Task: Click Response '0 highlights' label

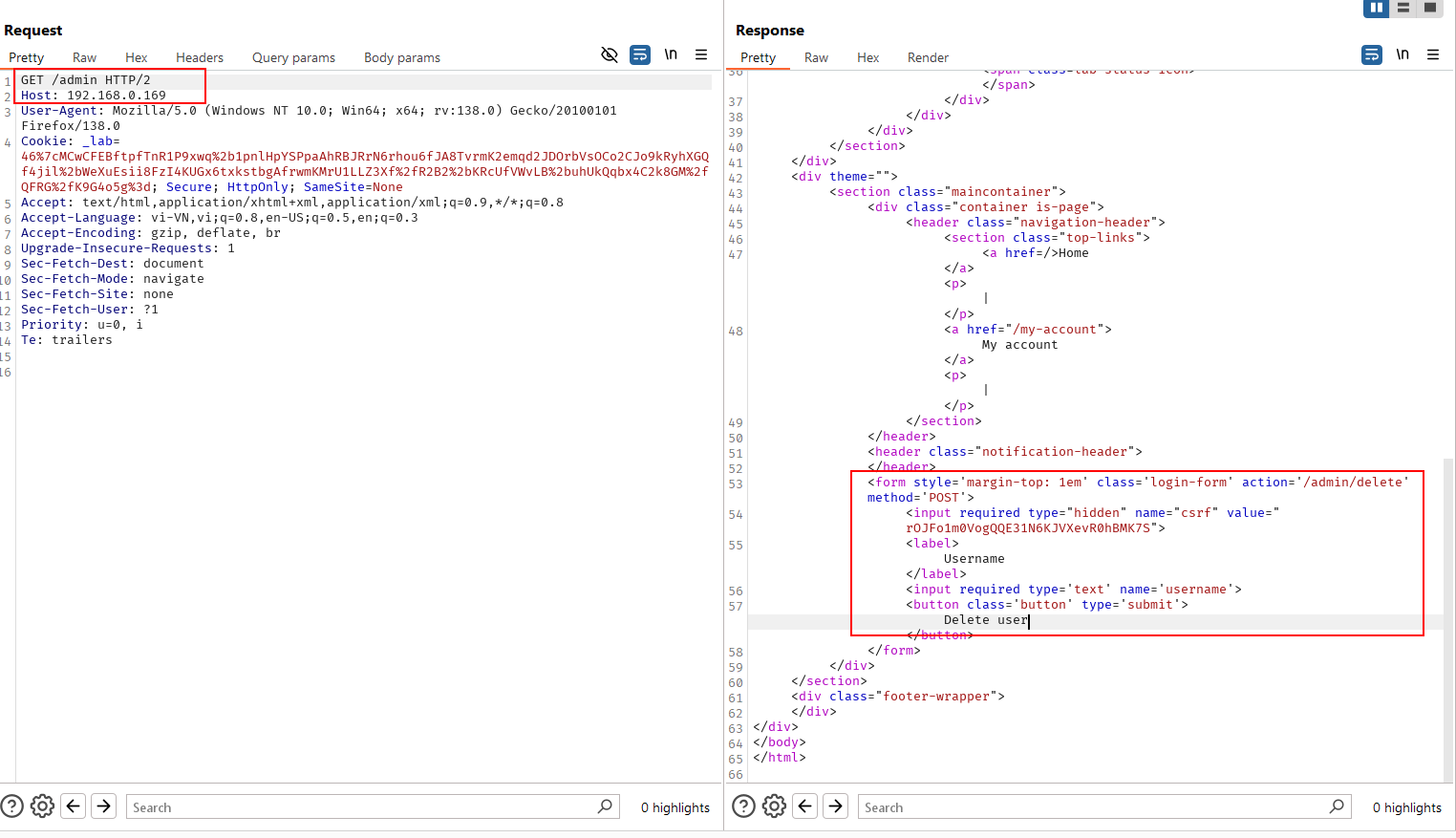Action: tap(1407, 807)
